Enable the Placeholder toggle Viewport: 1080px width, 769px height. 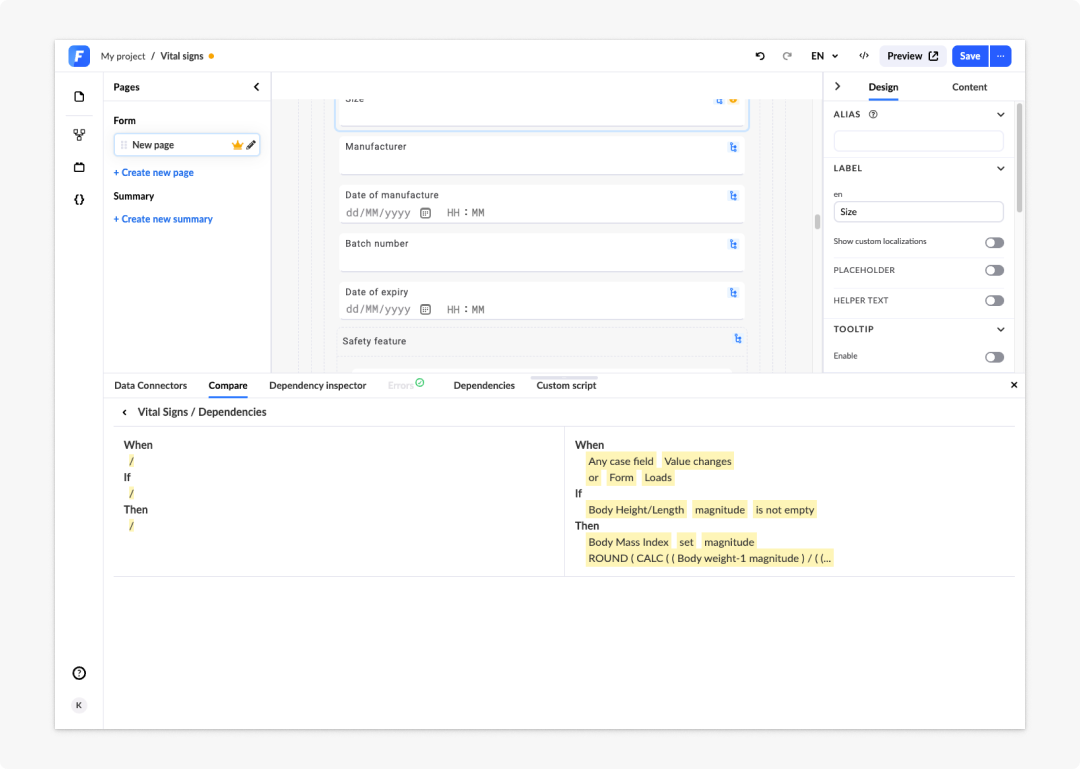tap(994, 270)
